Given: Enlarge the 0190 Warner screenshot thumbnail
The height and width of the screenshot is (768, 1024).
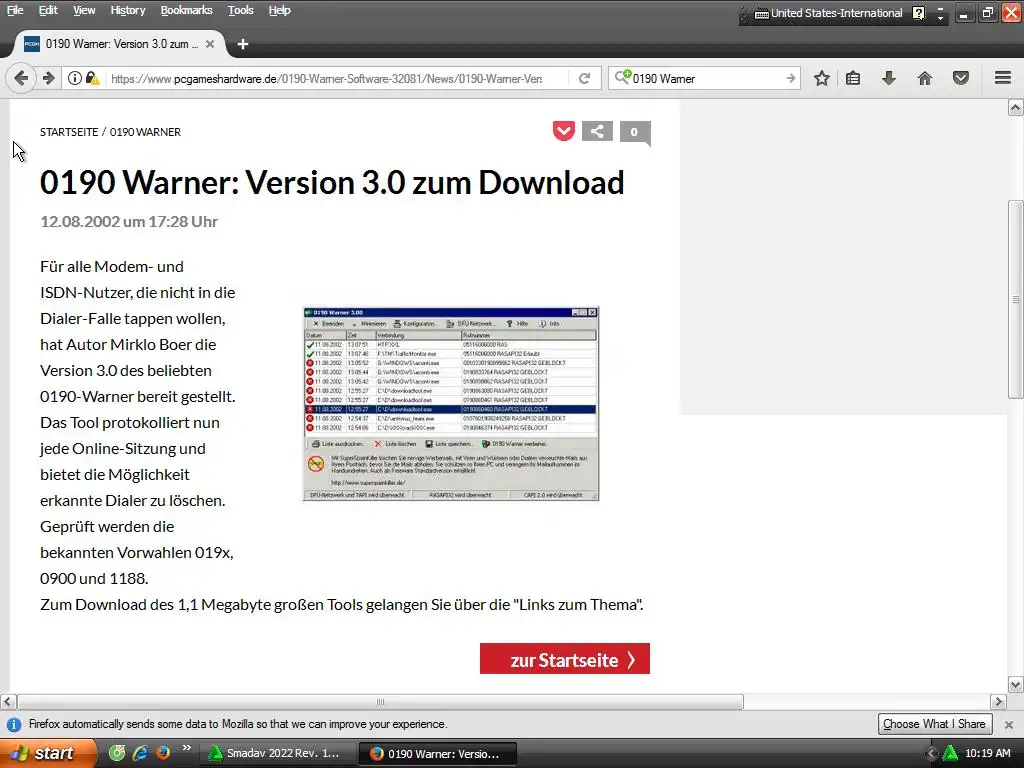Looking at the screenshot, I should 451,404.
